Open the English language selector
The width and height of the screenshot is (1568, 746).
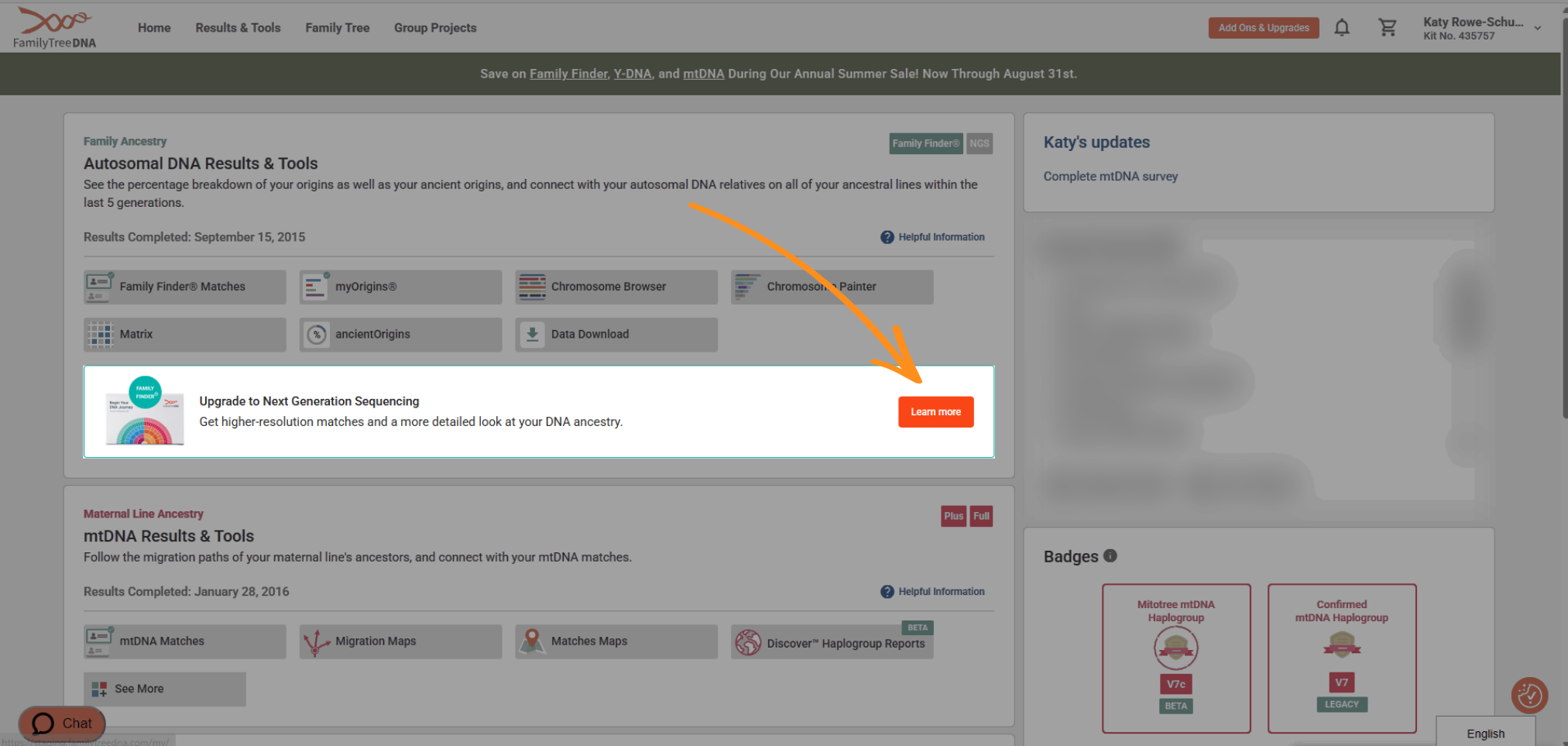[1486, 733]
